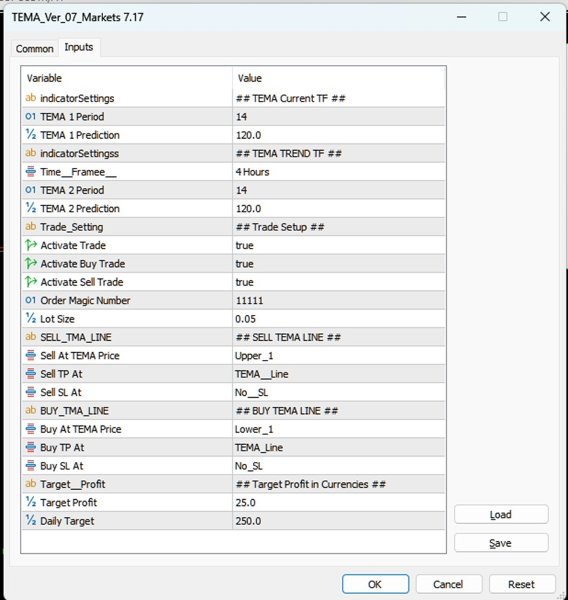Image resolution: width=568 pixels, height=600 pixels.
Task: Open the Upper_1 Sell At TEMA Price dropdown
Action: point(339,355)
